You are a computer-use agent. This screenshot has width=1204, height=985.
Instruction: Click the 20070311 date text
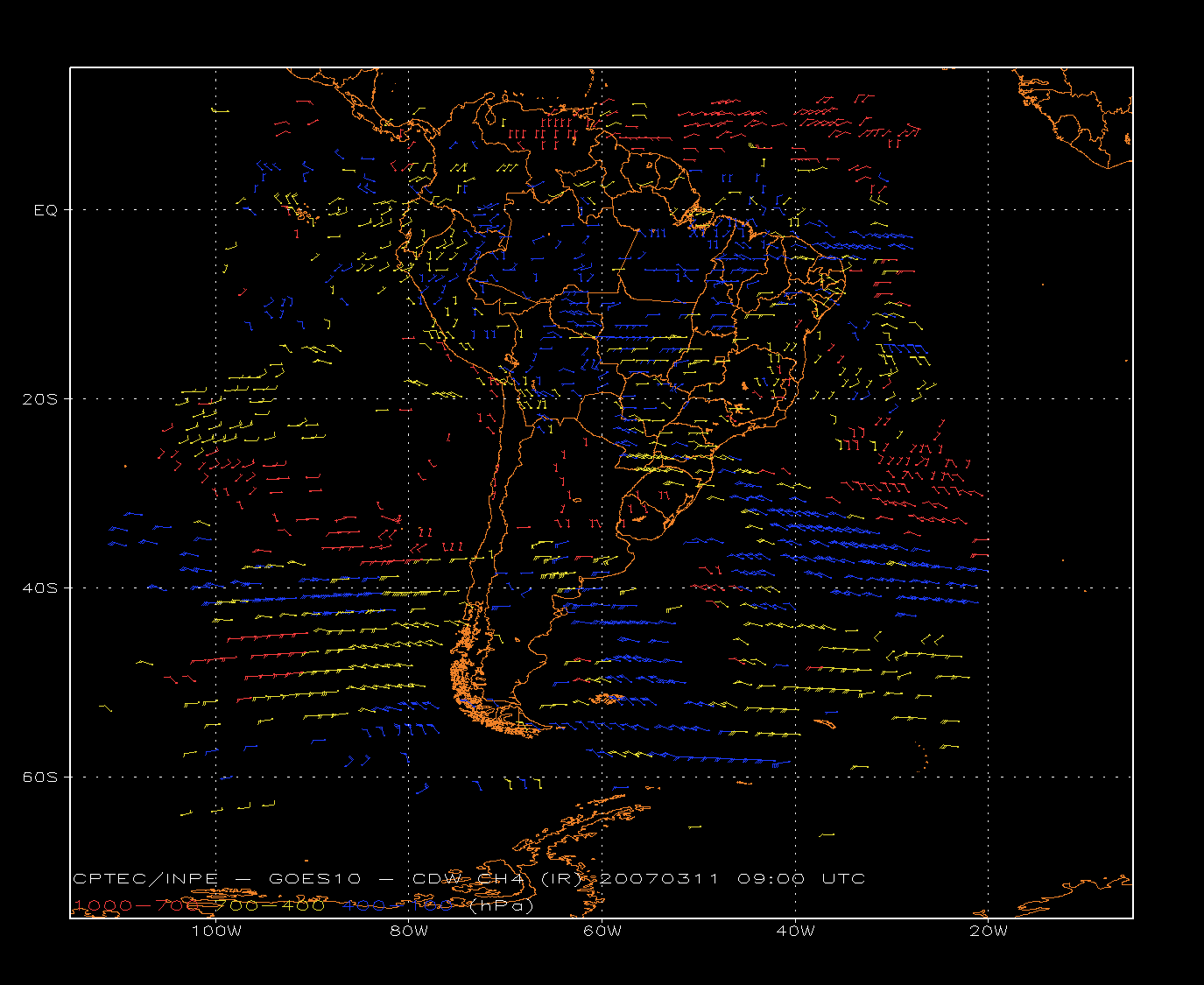(659, 879)
